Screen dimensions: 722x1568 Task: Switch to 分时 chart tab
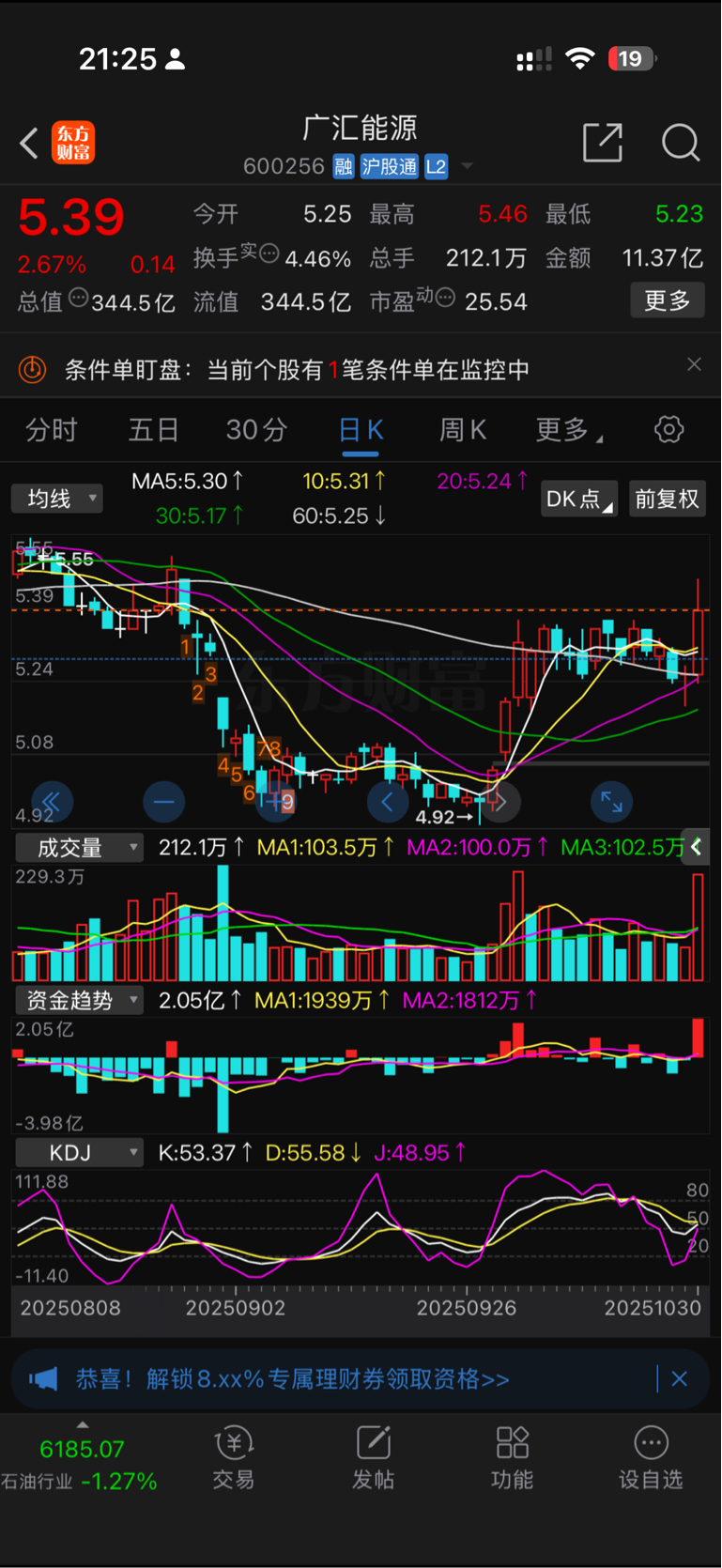(x=52, y=430)
